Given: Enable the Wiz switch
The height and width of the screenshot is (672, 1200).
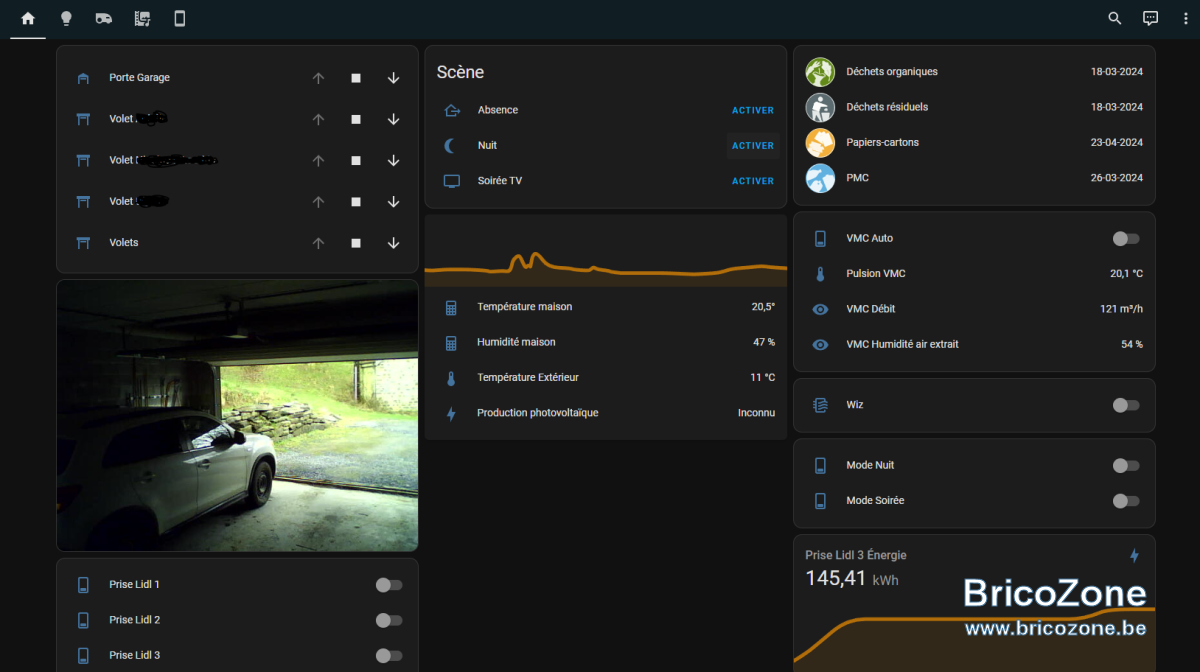Looking at the screenshot, I should (x=1126, y=405).
